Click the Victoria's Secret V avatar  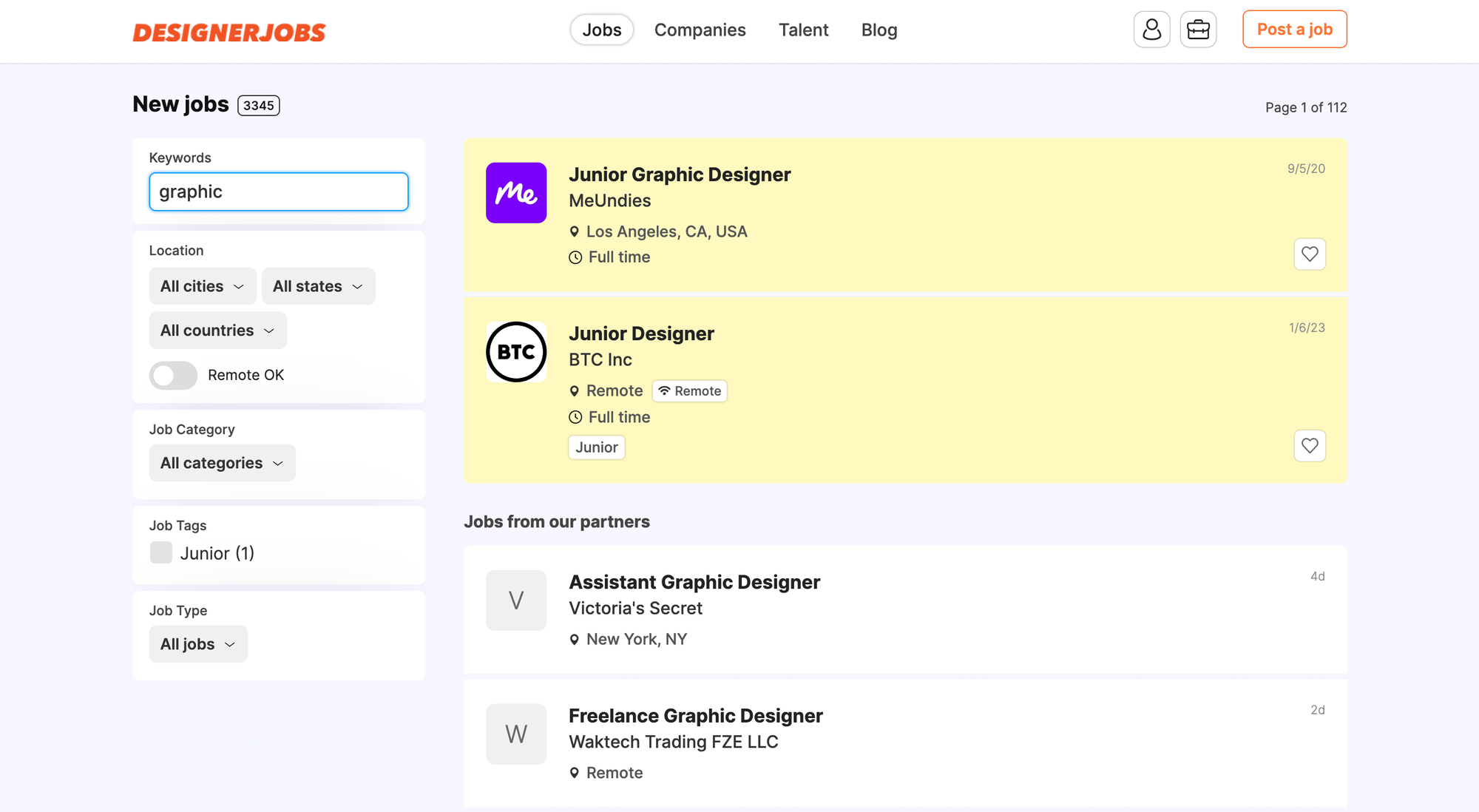tap(515, 600)
